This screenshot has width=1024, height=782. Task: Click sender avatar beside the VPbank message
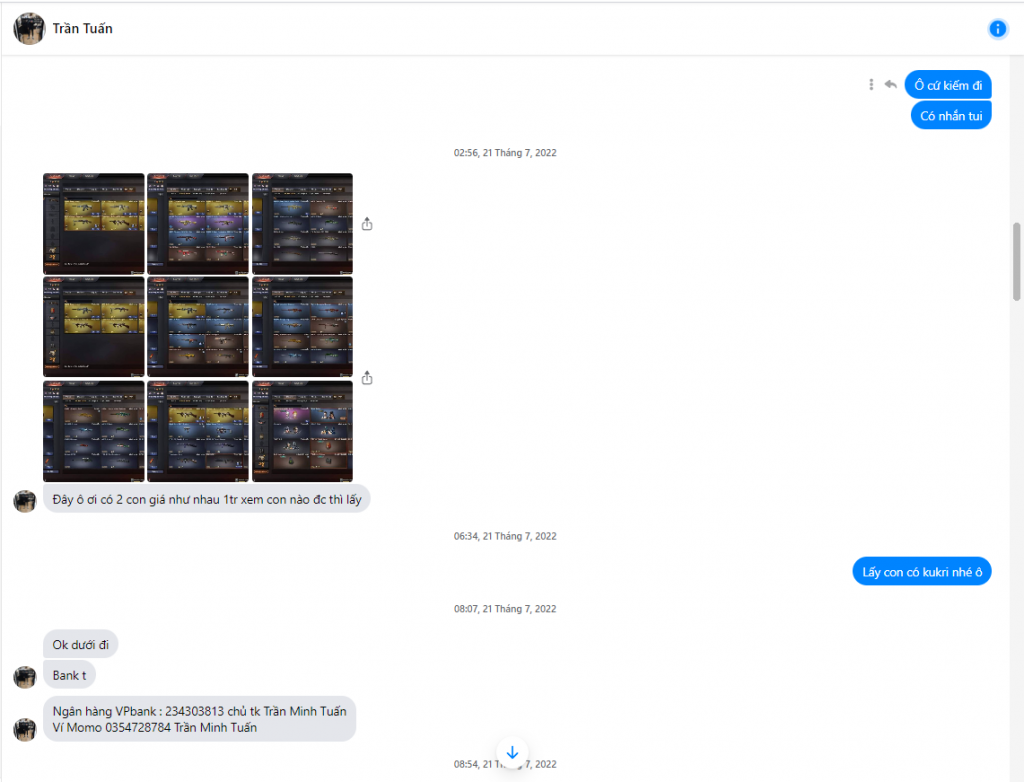(25, 729)
